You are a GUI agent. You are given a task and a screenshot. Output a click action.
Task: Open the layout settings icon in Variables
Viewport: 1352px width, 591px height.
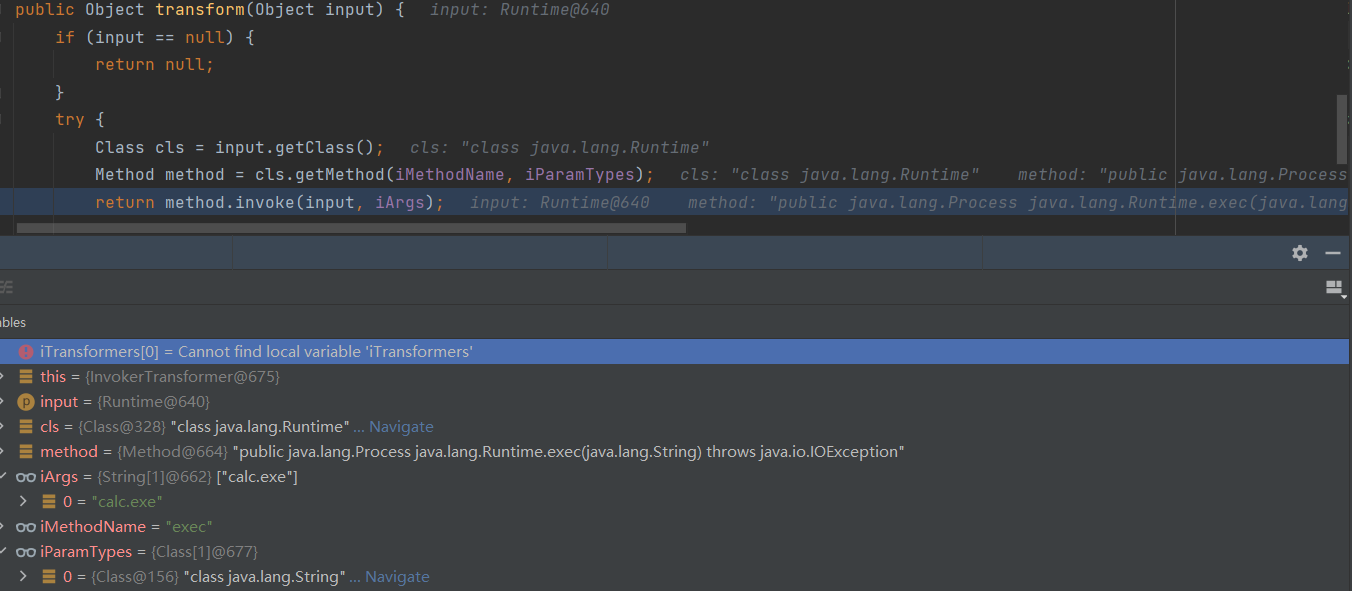pos(1334,288)
